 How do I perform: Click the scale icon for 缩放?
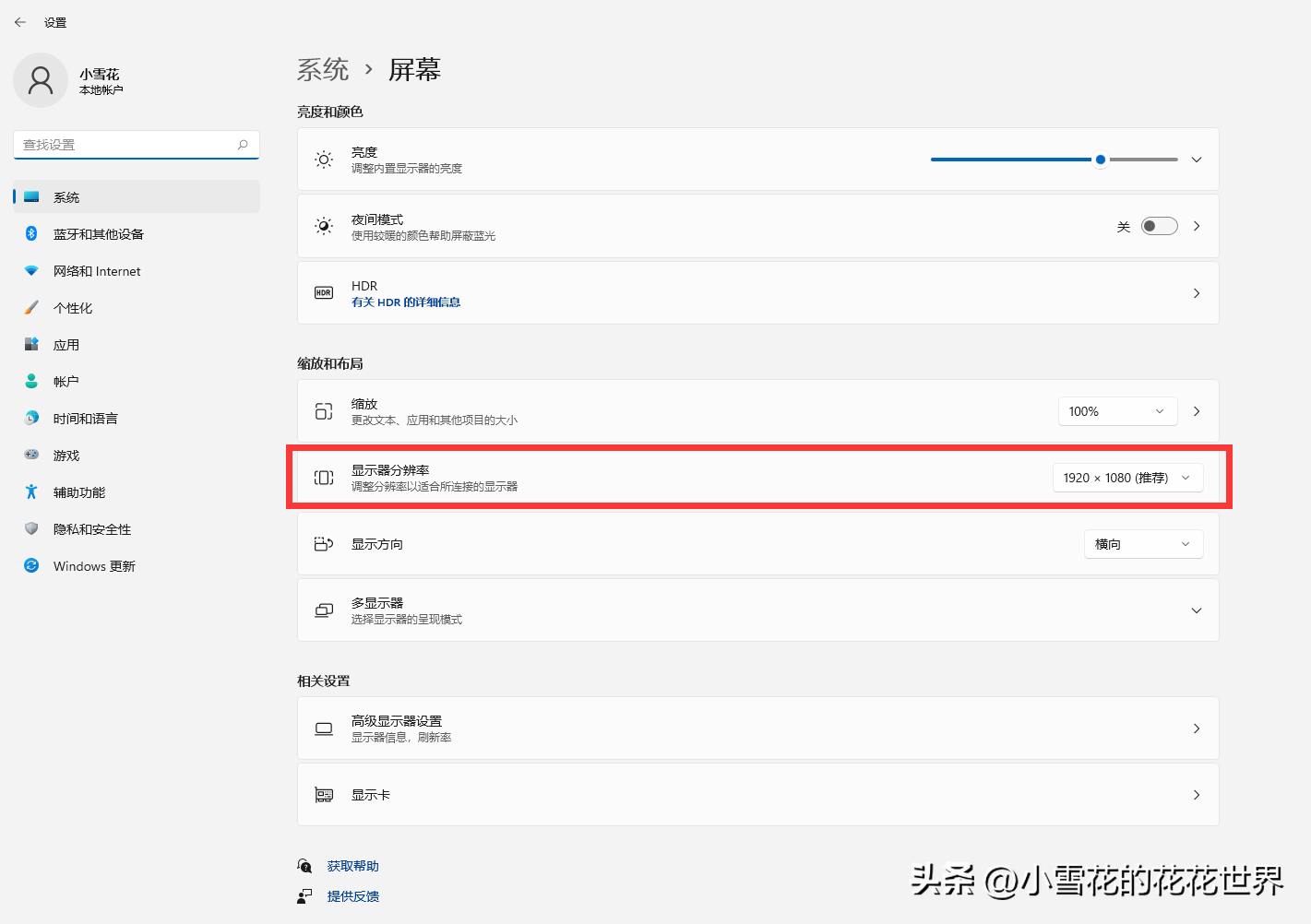pos(324,411)
